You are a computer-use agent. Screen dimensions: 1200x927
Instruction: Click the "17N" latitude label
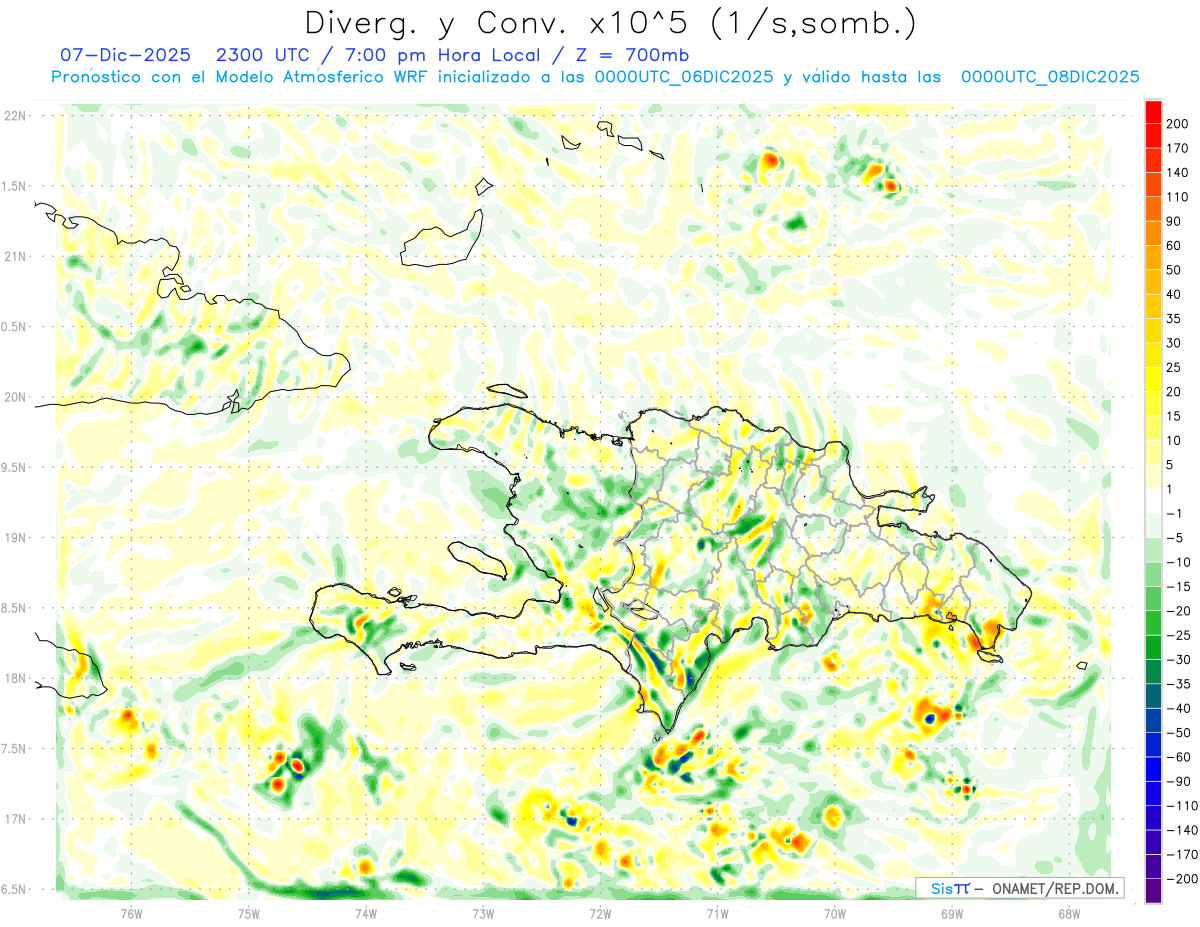(x=15, y=819)
